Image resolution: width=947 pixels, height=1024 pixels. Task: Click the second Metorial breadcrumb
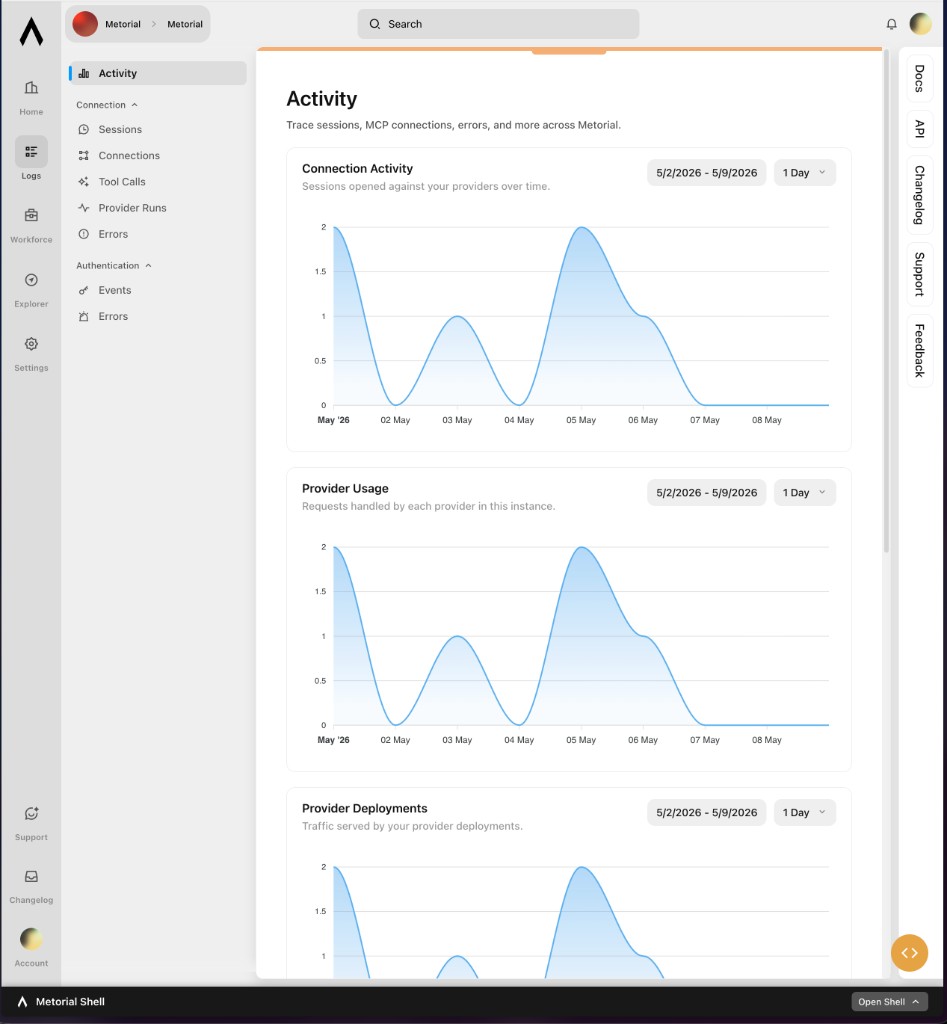pyautogui.click(x=185, y=24)
